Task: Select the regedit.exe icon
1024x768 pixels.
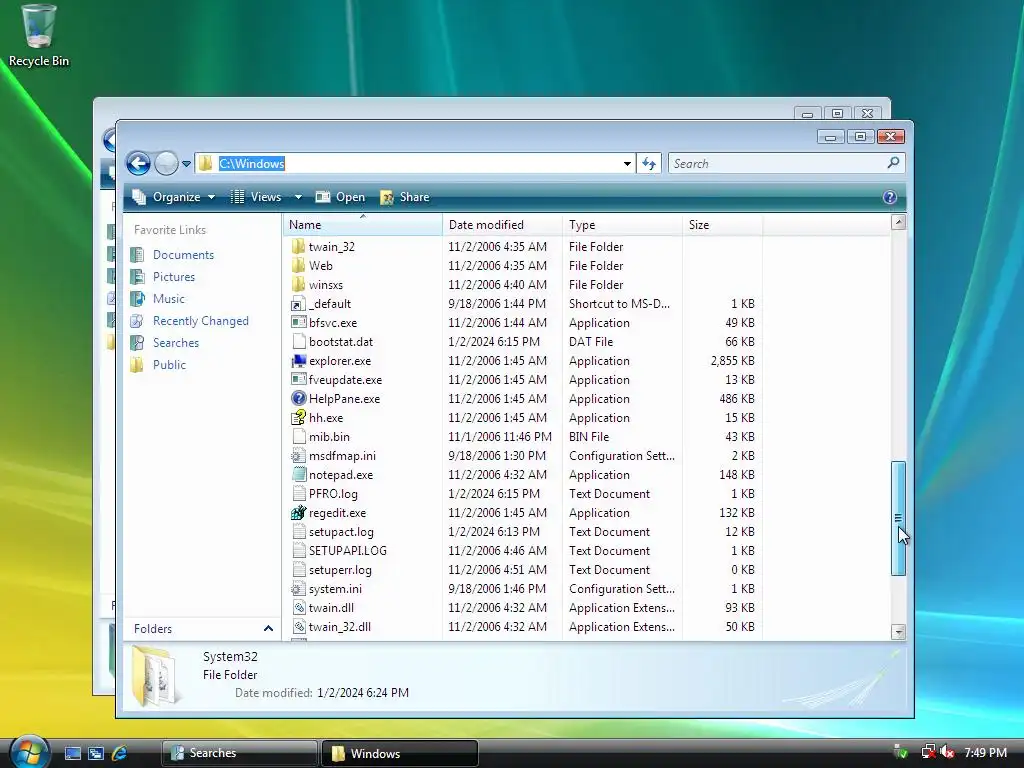Action: 298,513
